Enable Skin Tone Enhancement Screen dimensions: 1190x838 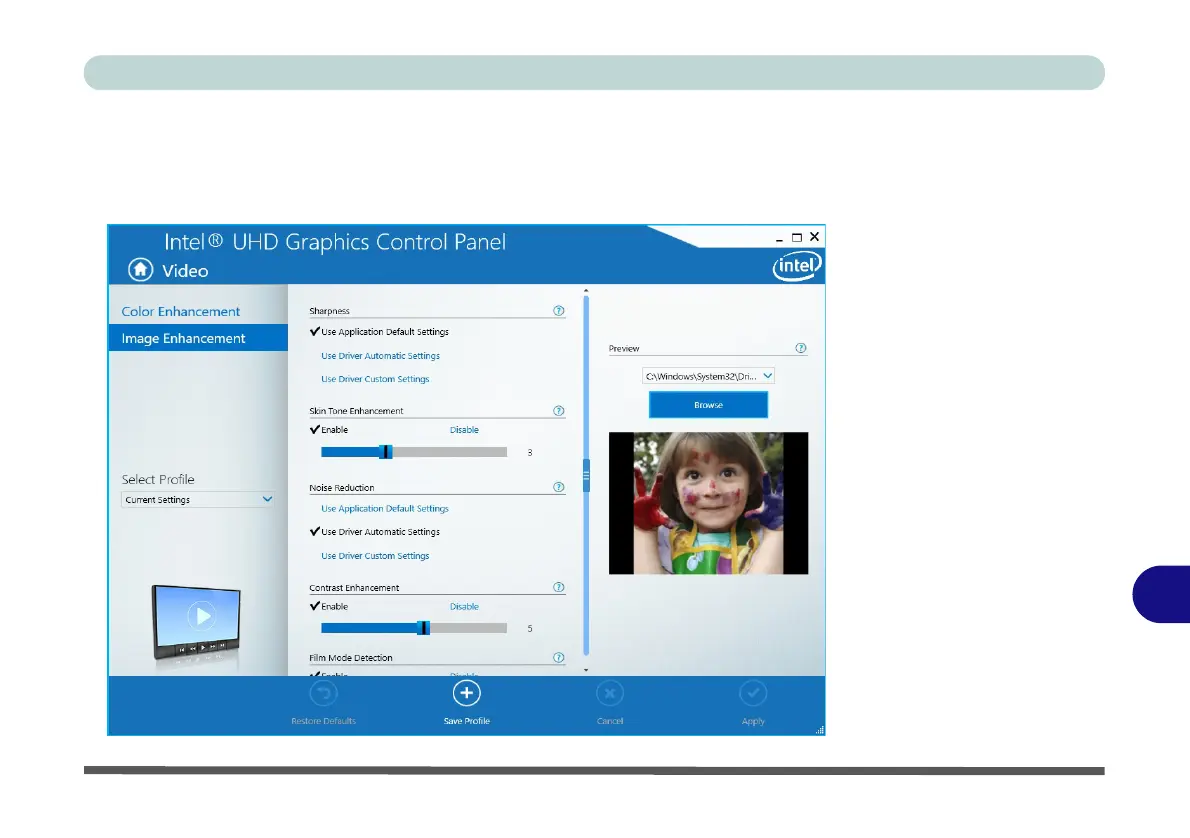coord(329,430)
